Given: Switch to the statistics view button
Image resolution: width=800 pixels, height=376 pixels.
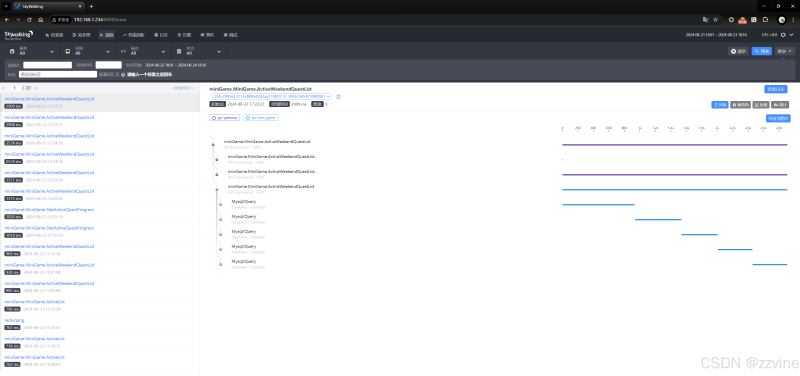Looking at the screenshot, I should [x=780, y=105].
